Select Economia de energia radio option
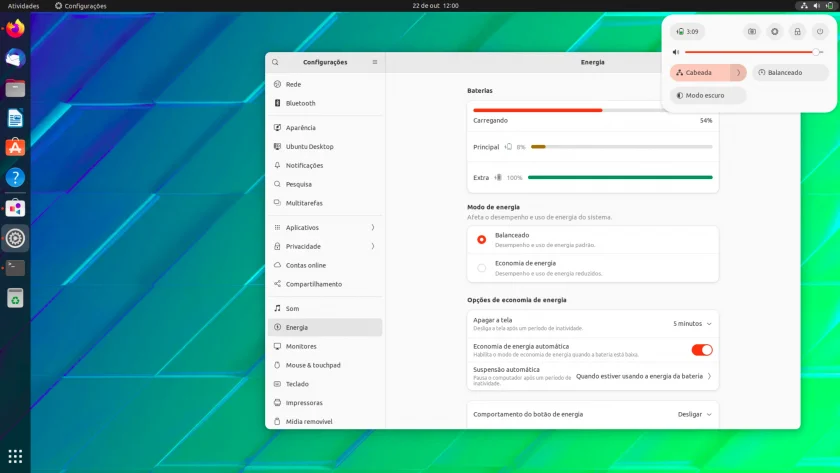Screen dimensions: 840x473 [x=482, y=268]
